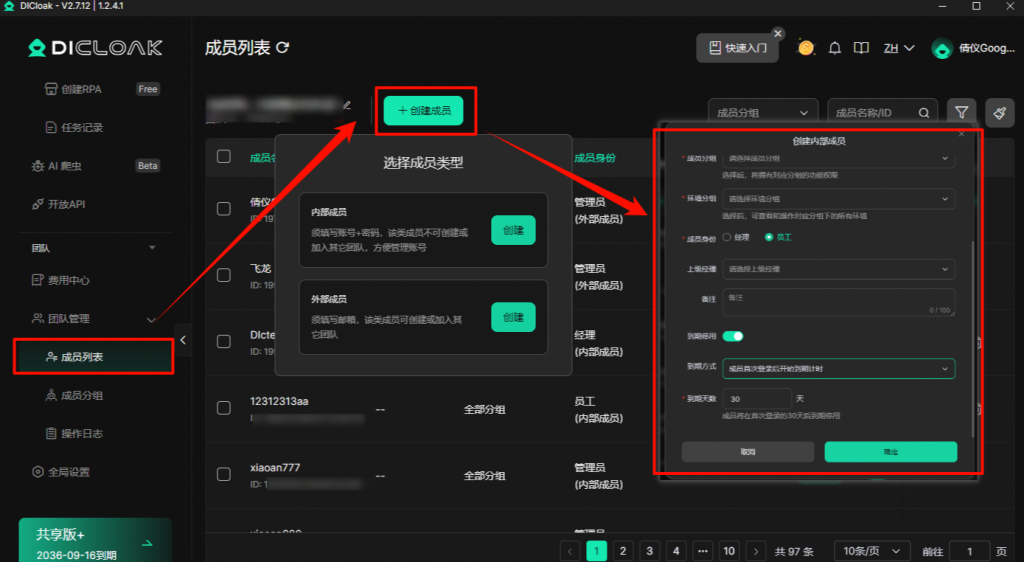Click the clear filters brush icon
The width and height of the screenshot is (1024, 562).
point(999,113)
